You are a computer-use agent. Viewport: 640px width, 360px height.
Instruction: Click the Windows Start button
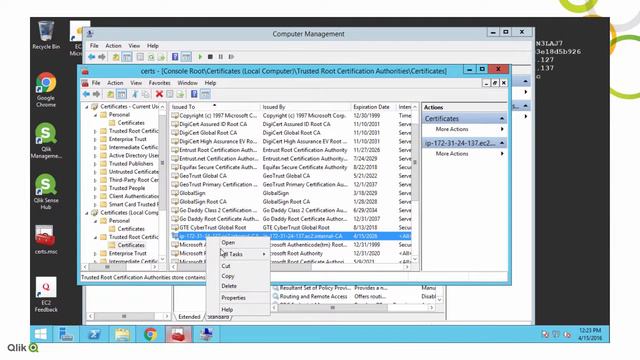coord(40,334)
